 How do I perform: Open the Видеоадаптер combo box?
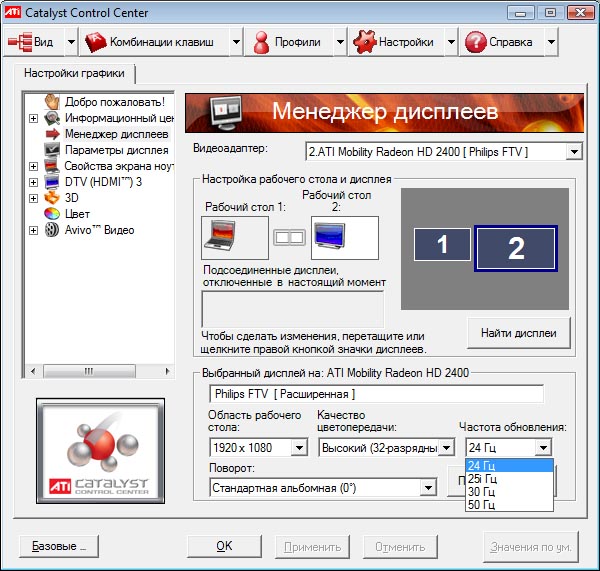(x=574, y=152)
